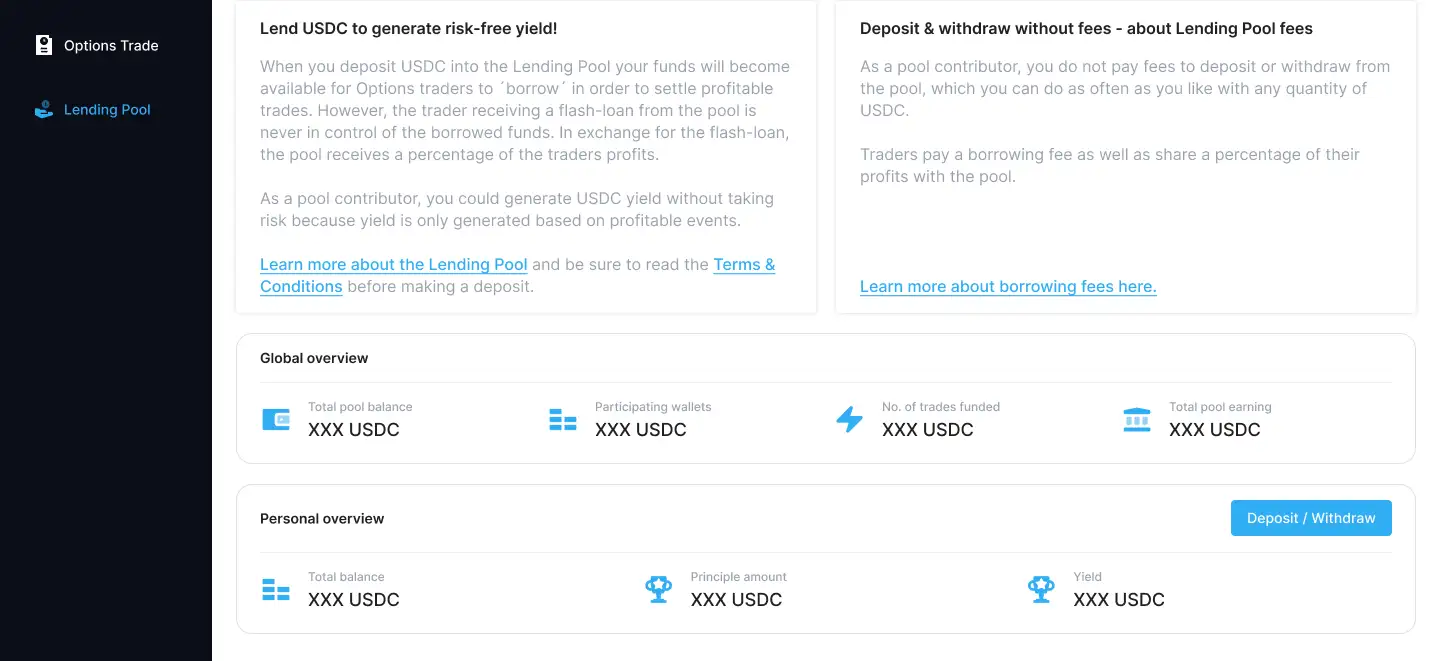Open the Options Trade menu item

(111, 46)
